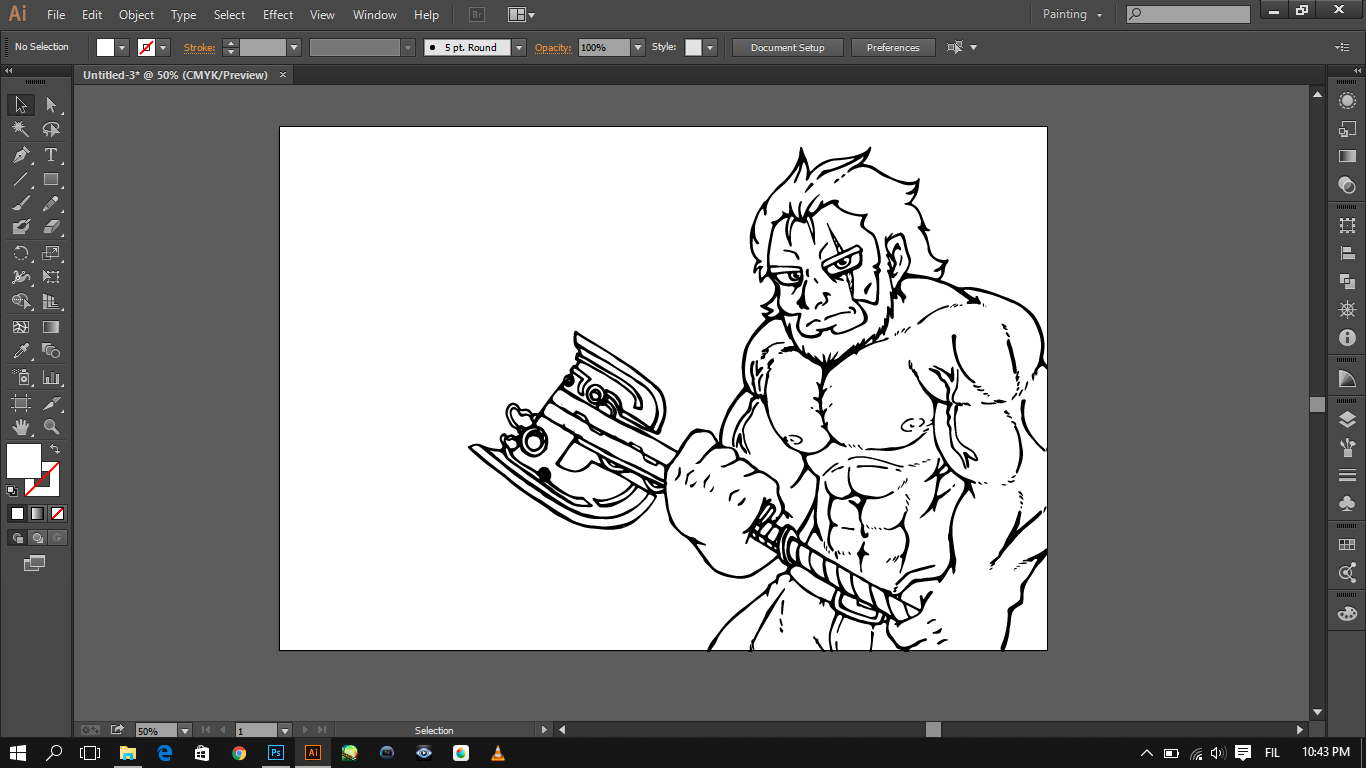Open the Effect menu
The height and width of the screenshot is (768, 1366).
point(278,15)
